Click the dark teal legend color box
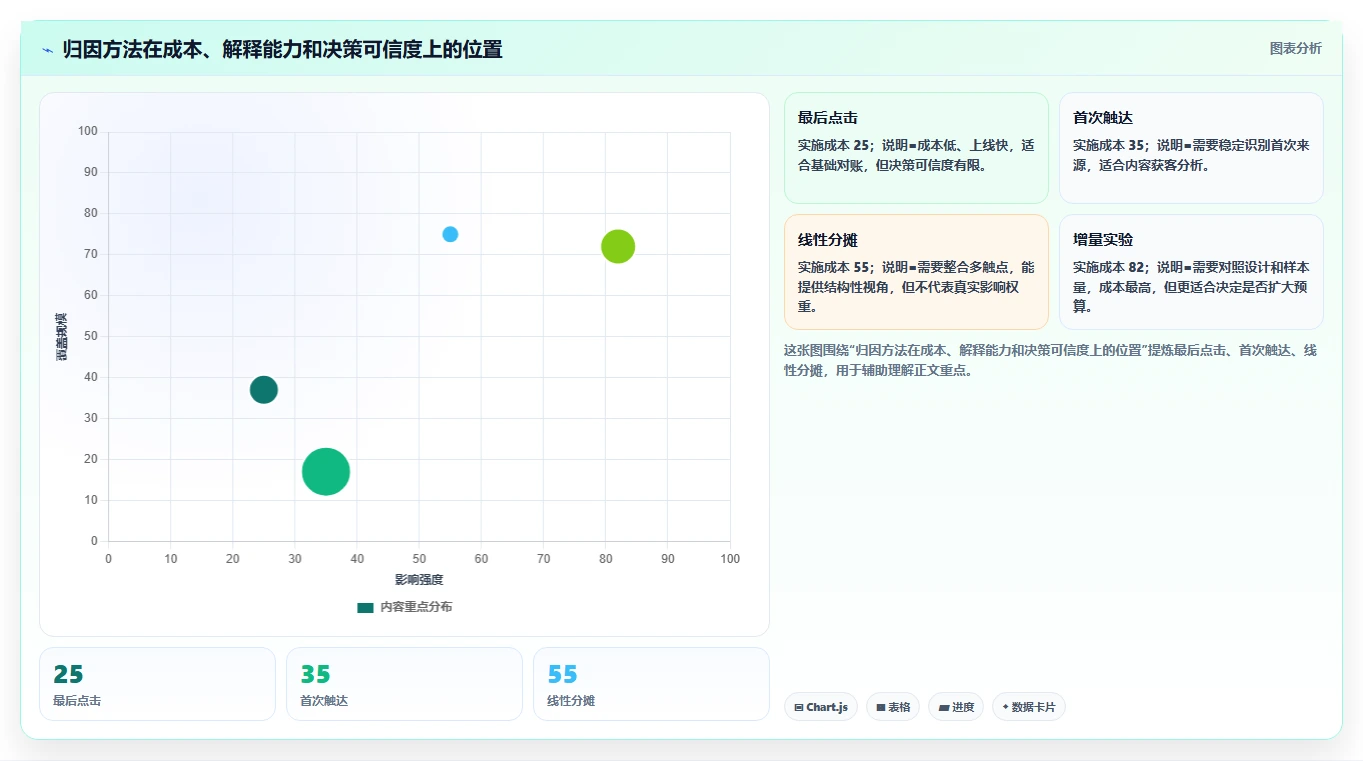Viewport: 1363px width, 761px height. (x=365, y=607)
